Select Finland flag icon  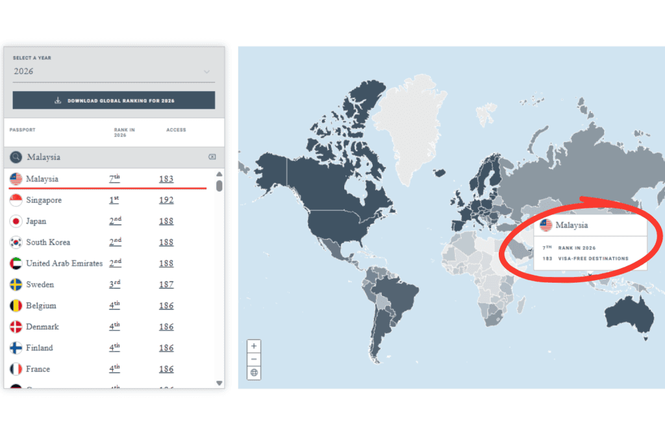[16, 348]
